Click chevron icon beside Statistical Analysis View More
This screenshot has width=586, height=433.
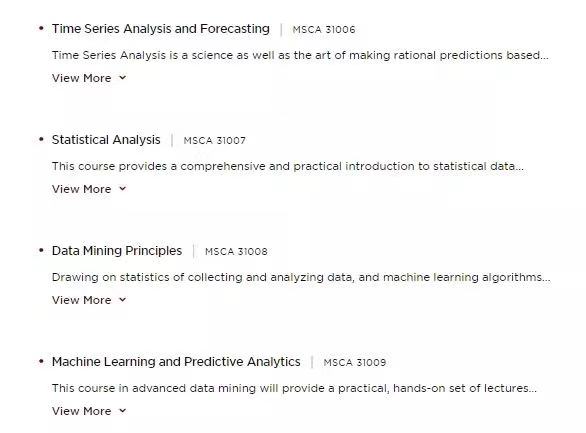(x=123, y=189)
